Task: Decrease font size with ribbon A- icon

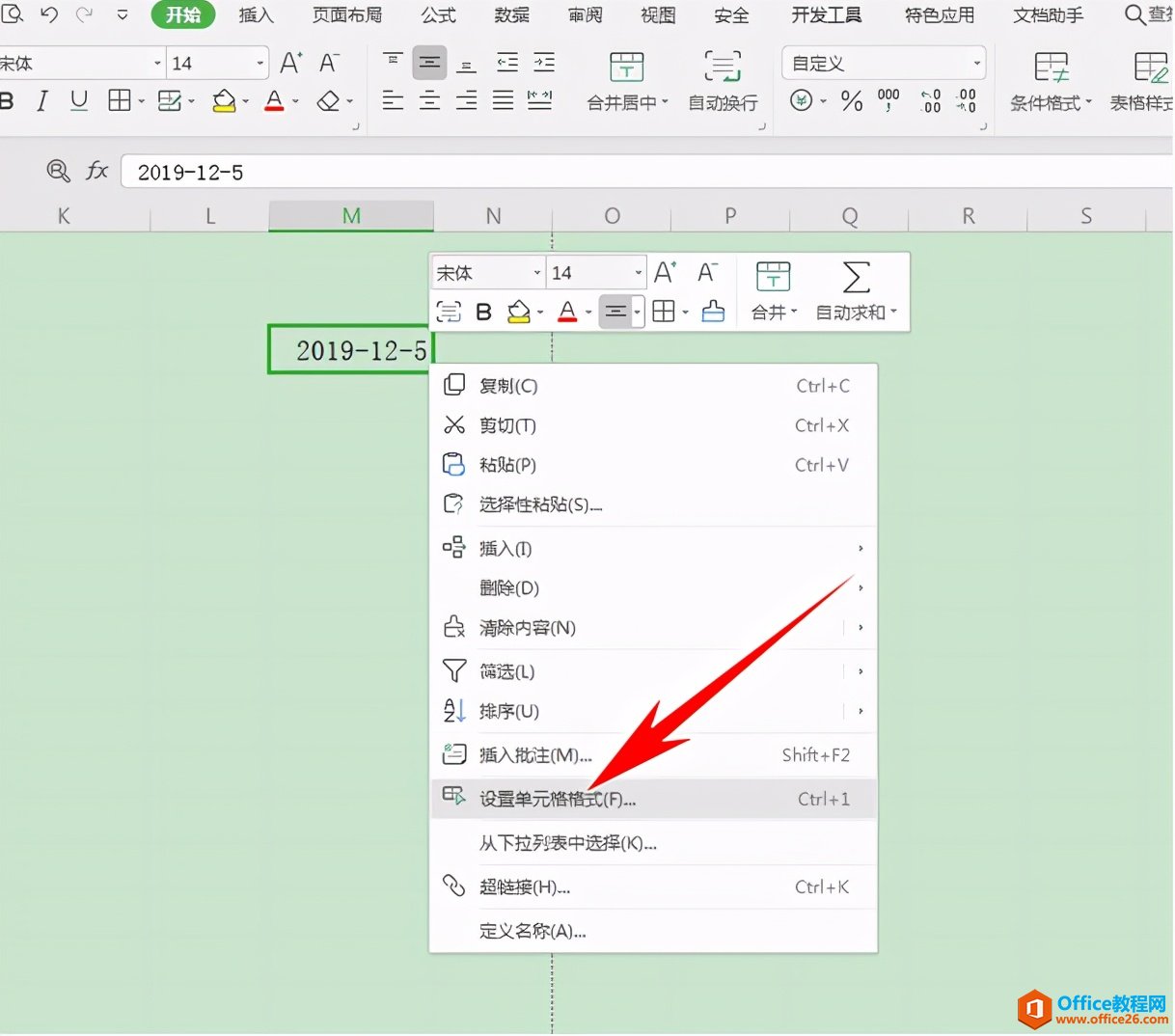Action: (x=329, y=64)
